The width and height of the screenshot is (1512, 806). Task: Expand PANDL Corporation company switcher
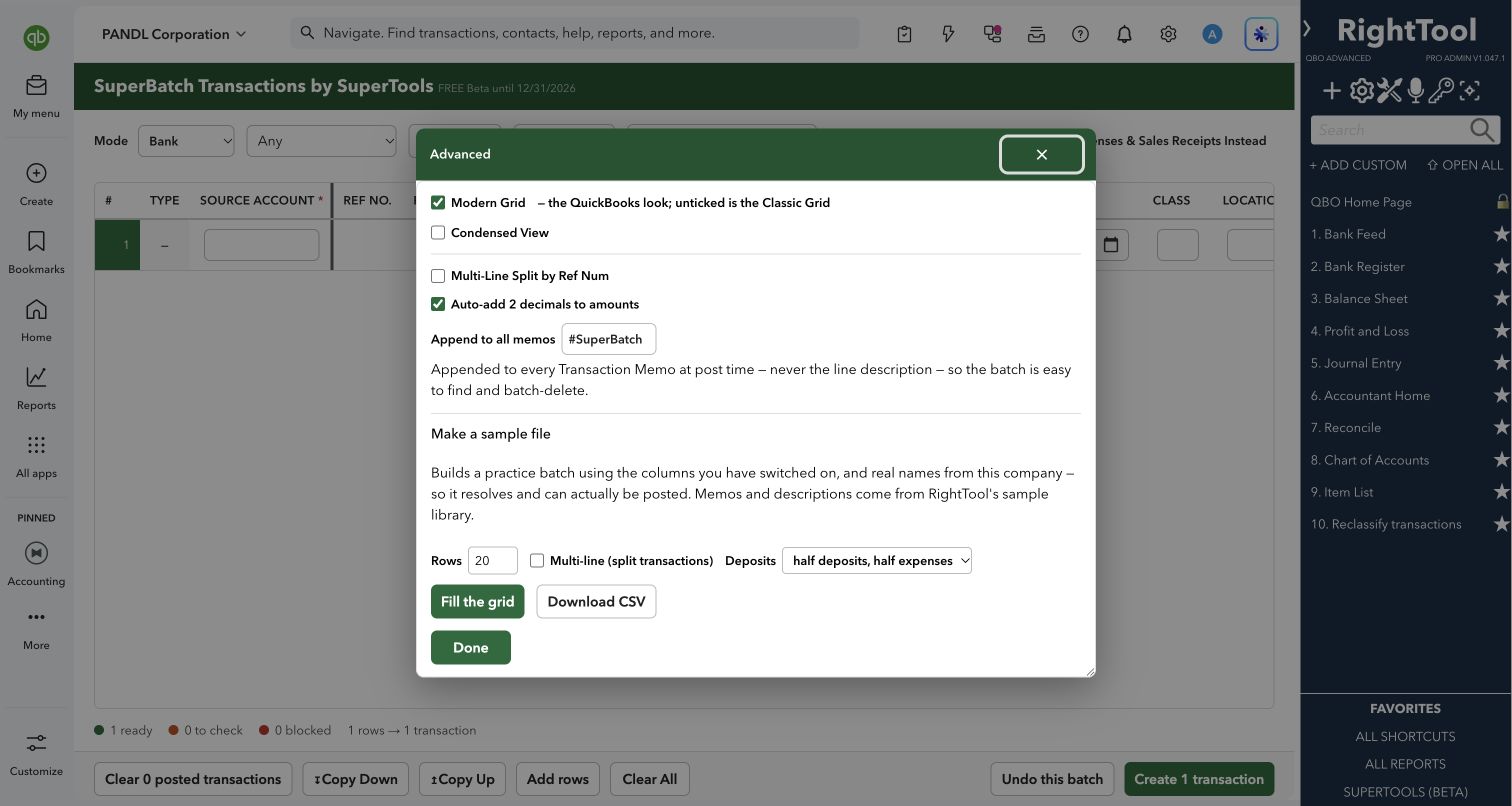174,34
